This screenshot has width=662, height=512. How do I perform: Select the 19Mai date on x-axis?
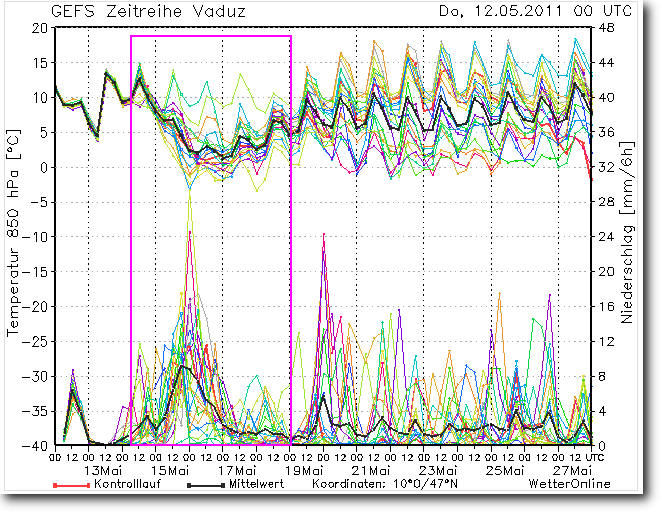coord(305,470)
